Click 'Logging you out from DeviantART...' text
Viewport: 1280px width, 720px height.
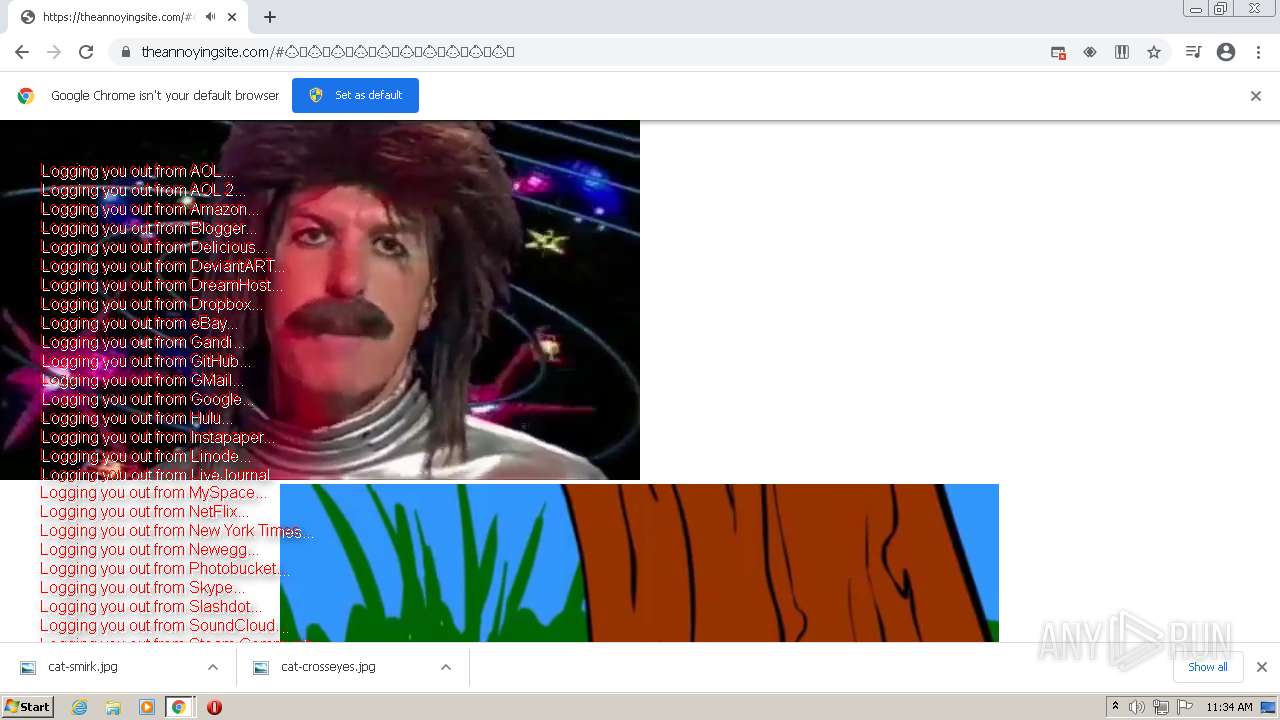163,266
